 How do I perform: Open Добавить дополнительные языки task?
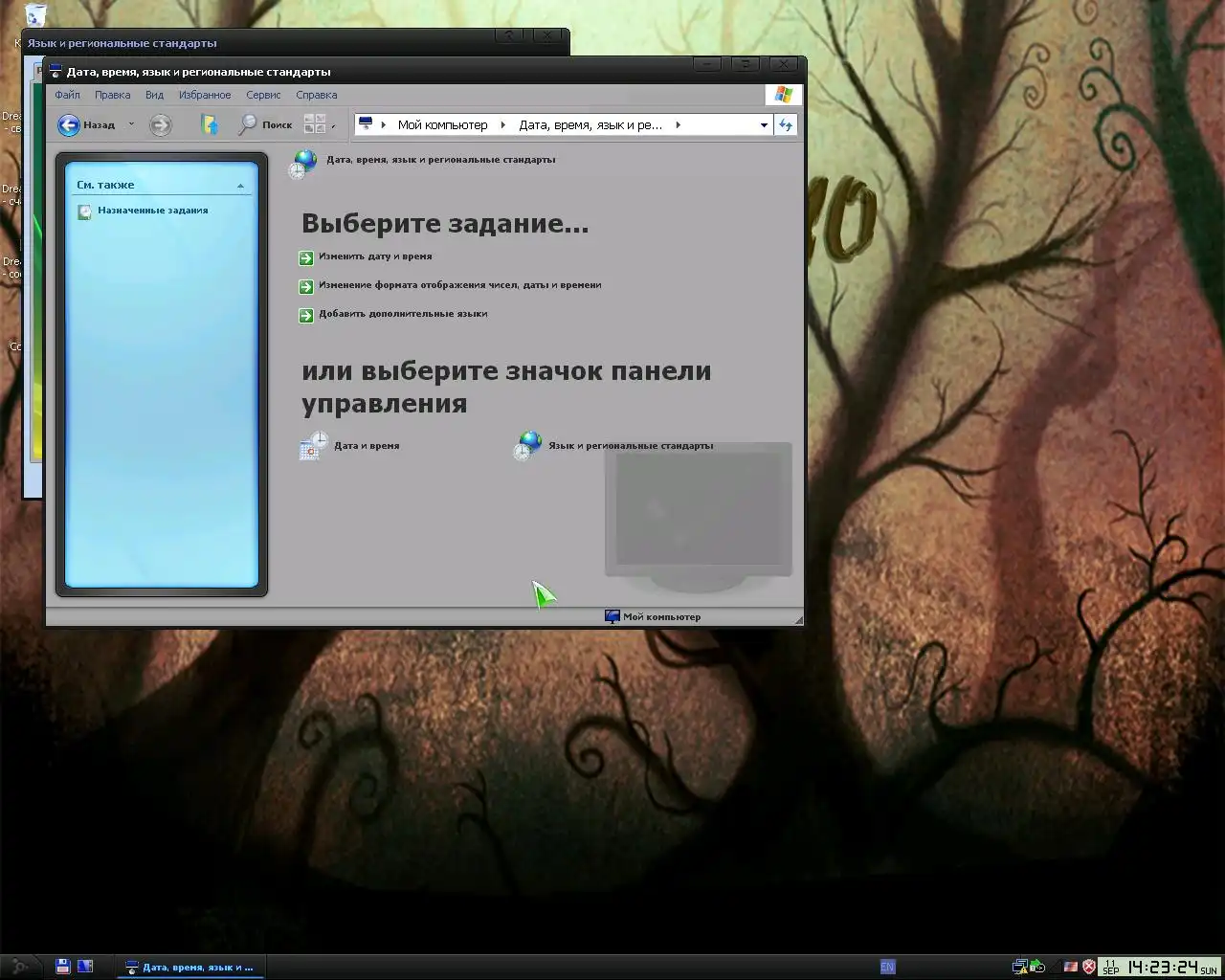point(403,314)
